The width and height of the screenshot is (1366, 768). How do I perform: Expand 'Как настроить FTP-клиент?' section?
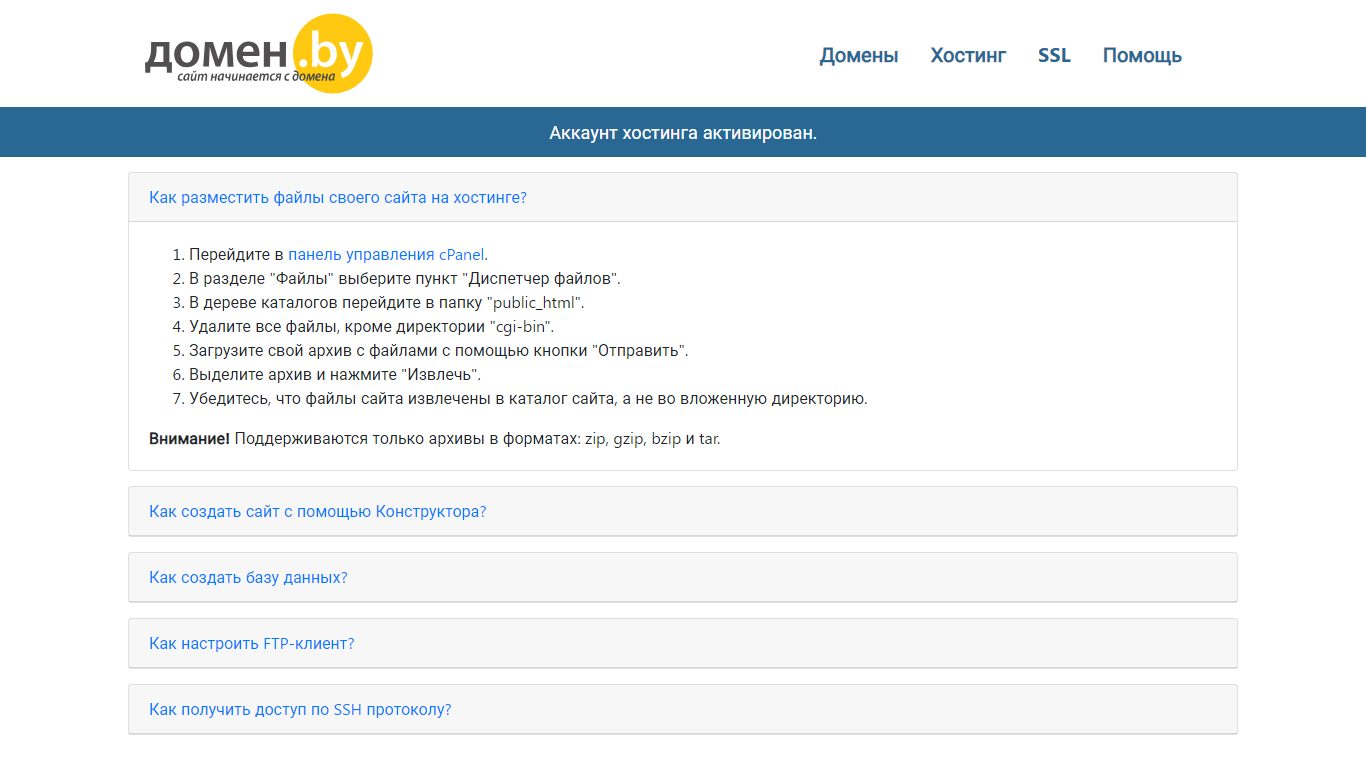tap(252, 644)
